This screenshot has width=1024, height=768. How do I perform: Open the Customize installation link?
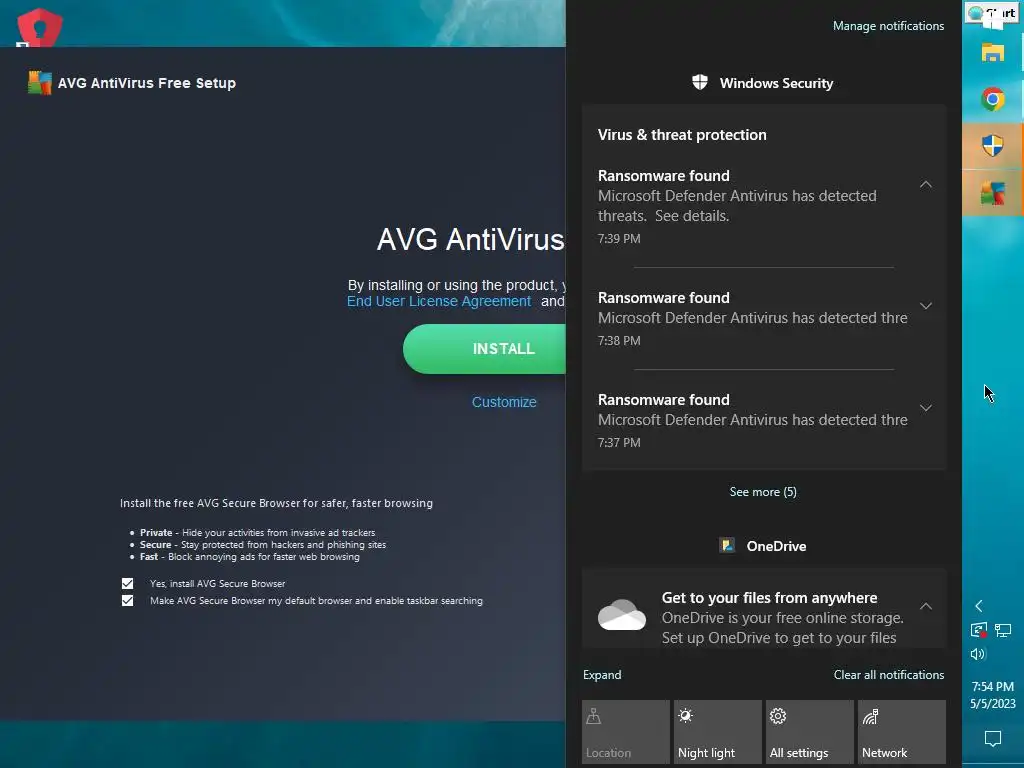[504, 402]
